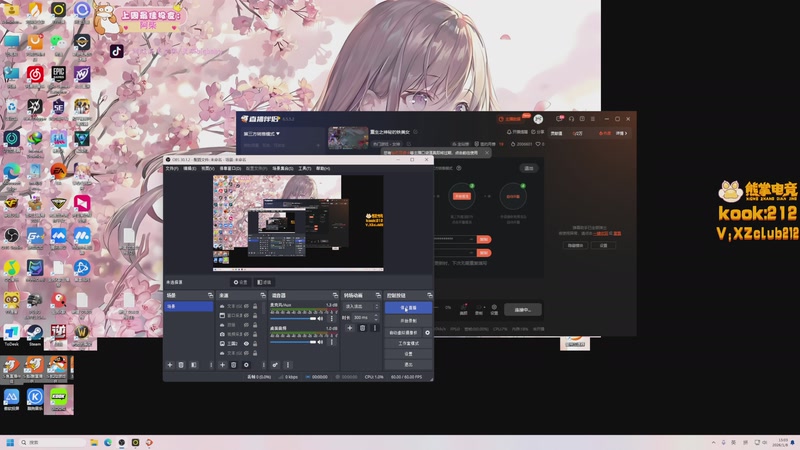The image size is (800, 450).
Task: Toggle lock of 视频采集 source
Action: (x=255, y=334)
